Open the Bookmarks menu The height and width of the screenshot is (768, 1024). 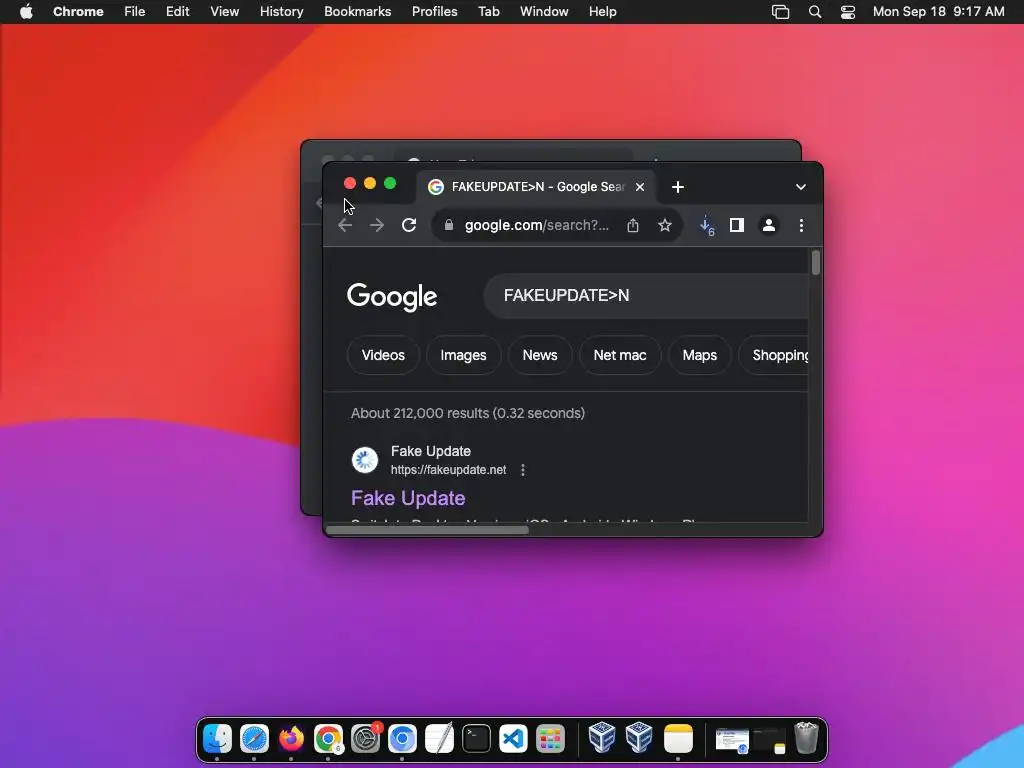[357, 12]
